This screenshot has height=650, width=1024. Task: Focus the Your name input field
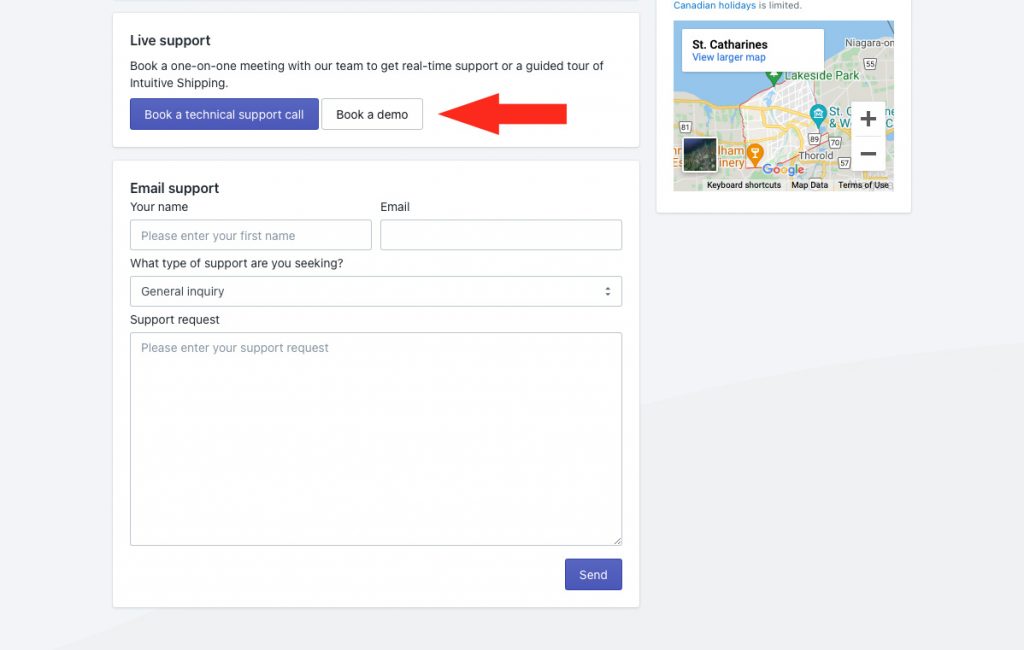250,236
